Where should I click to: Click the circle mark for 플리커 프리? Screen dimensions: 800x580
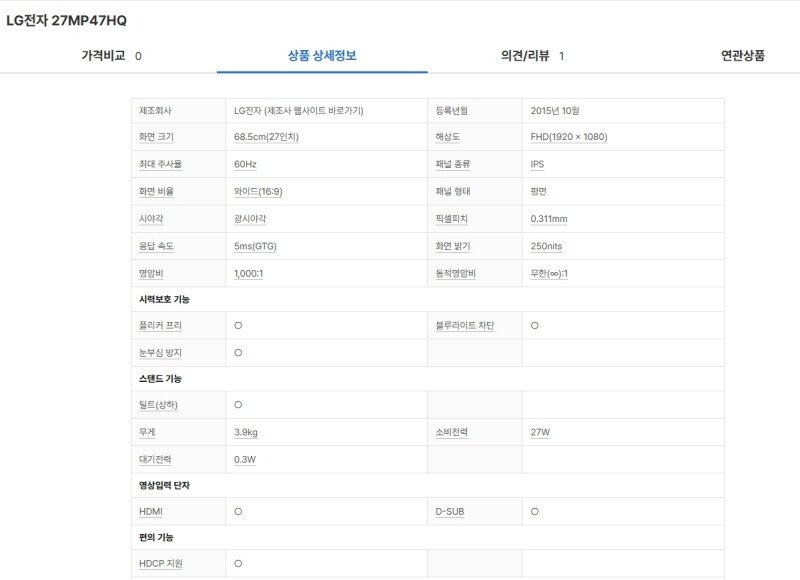[238, 325]
